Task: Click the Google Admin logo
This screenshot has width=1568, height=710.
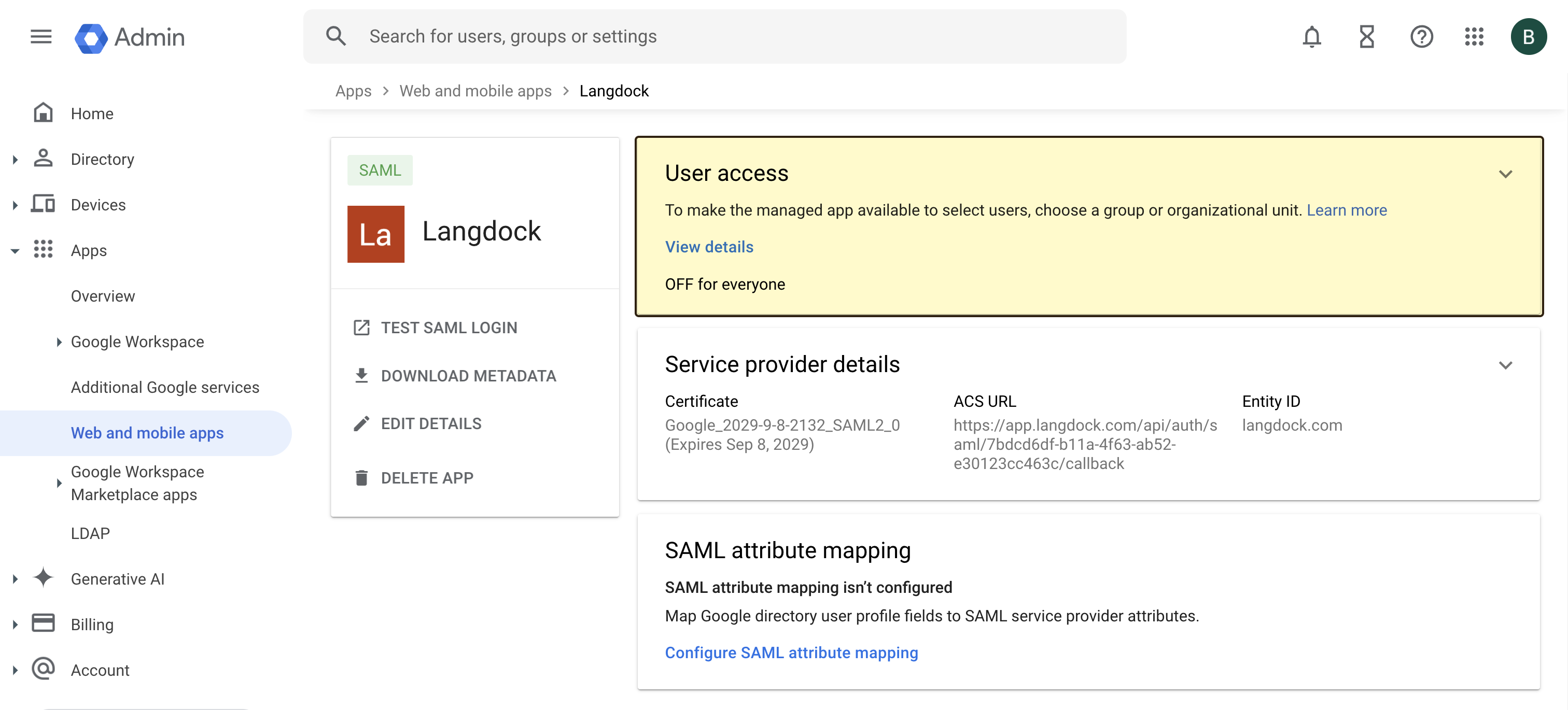Action: point(130,37)
